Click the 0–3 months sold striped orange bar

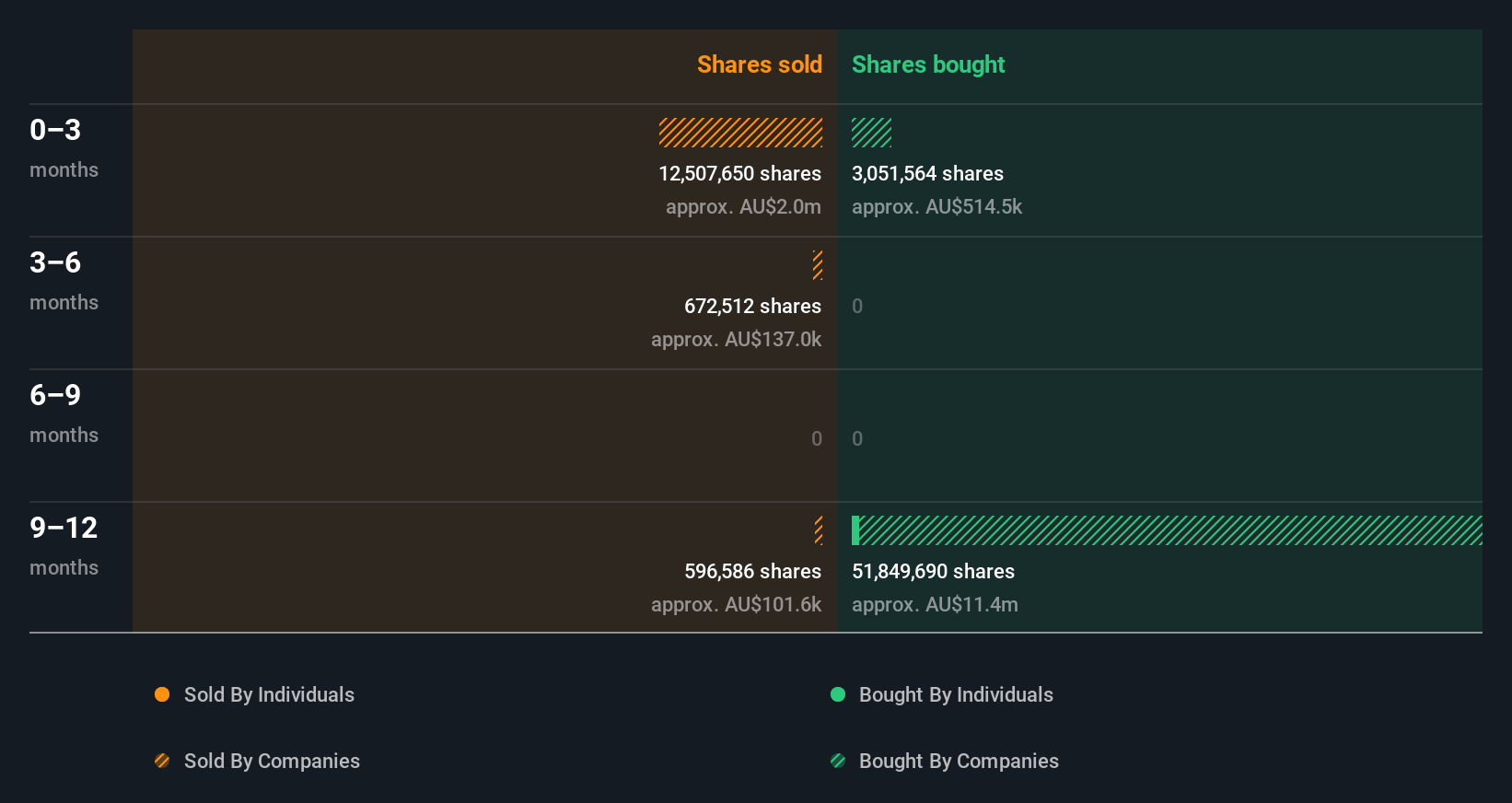[x=741, y=133]
